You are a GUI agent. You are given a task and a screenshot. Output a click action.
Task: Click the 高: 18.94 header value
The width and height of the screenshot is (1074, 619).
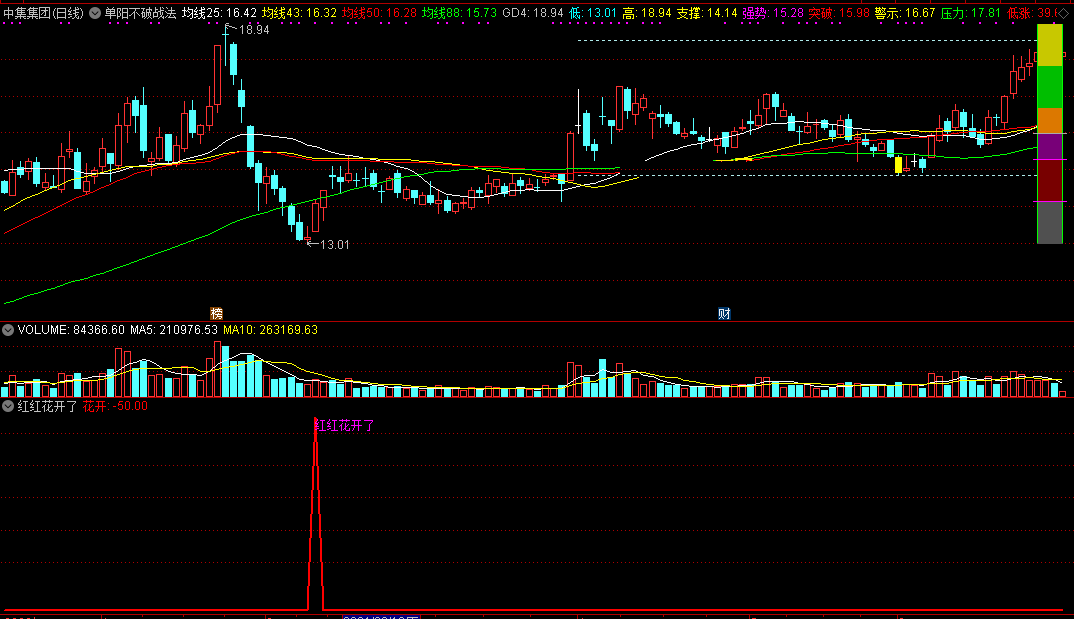(x=647, y=13)
